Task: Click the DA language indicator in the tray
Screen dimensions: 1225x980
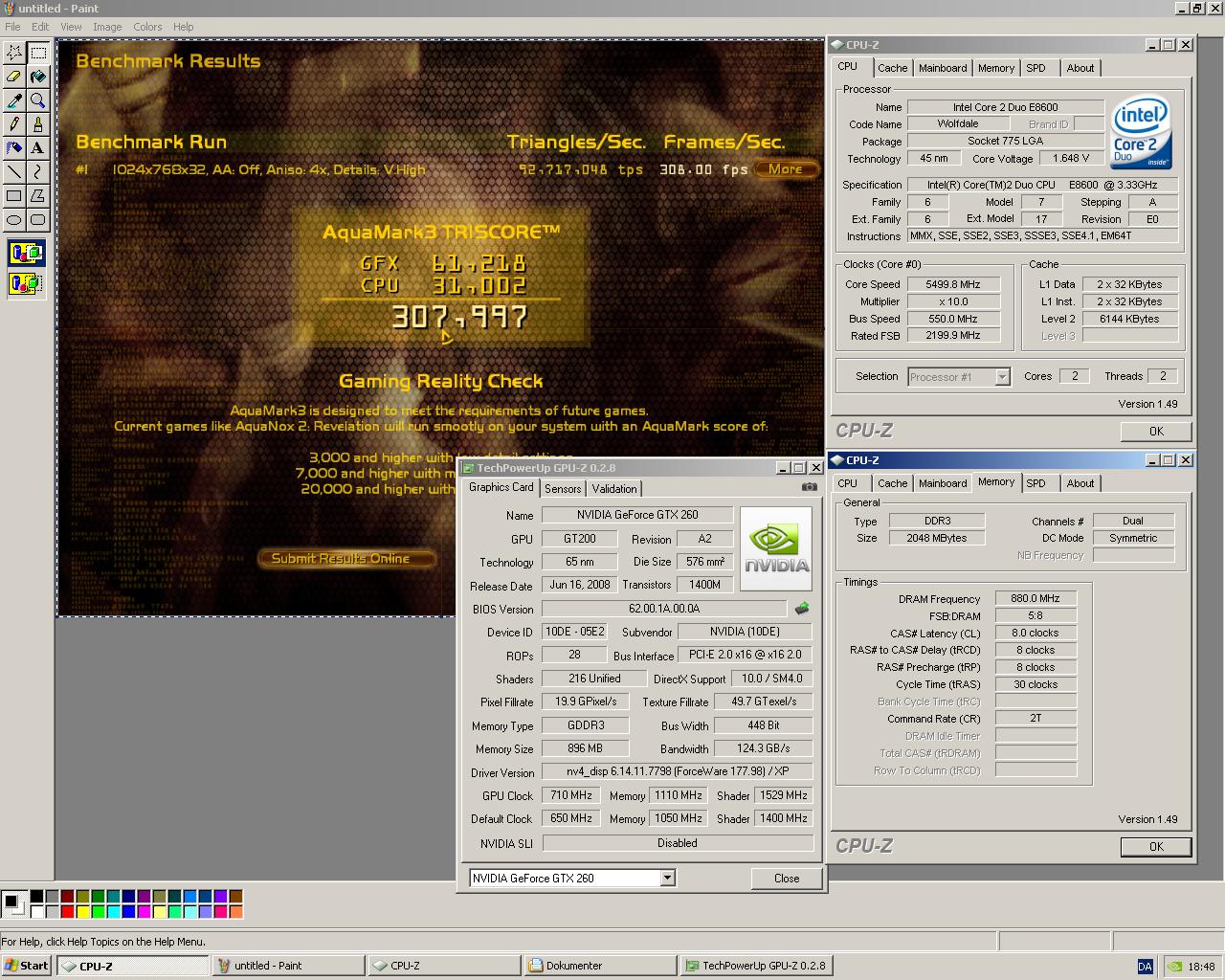Action: (1145, 967)
